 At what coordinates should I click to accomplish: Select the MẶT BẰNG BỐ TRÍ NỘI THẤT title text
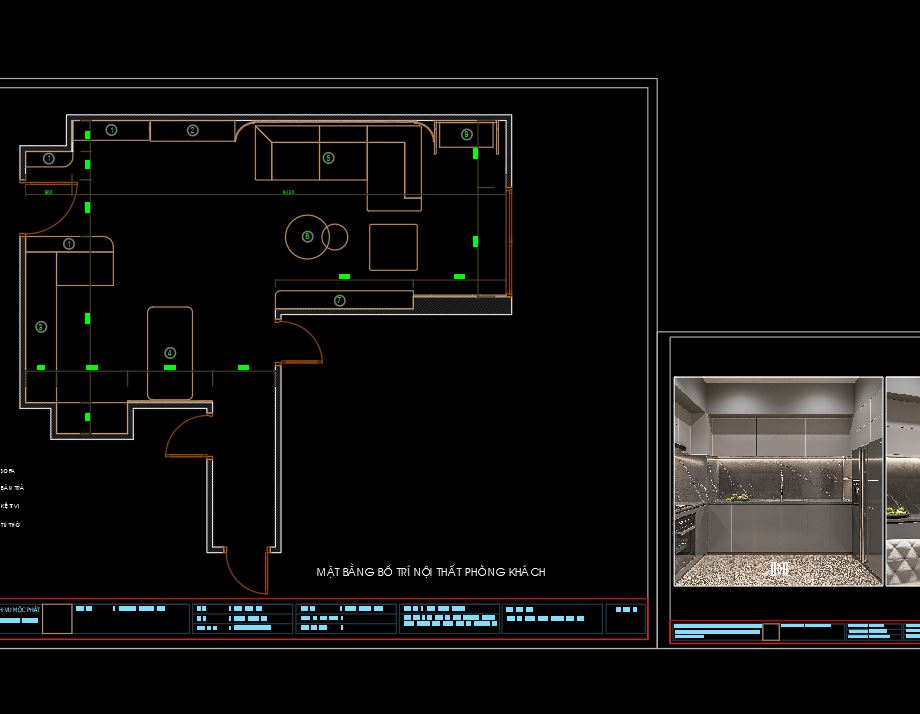coord(431,571)
